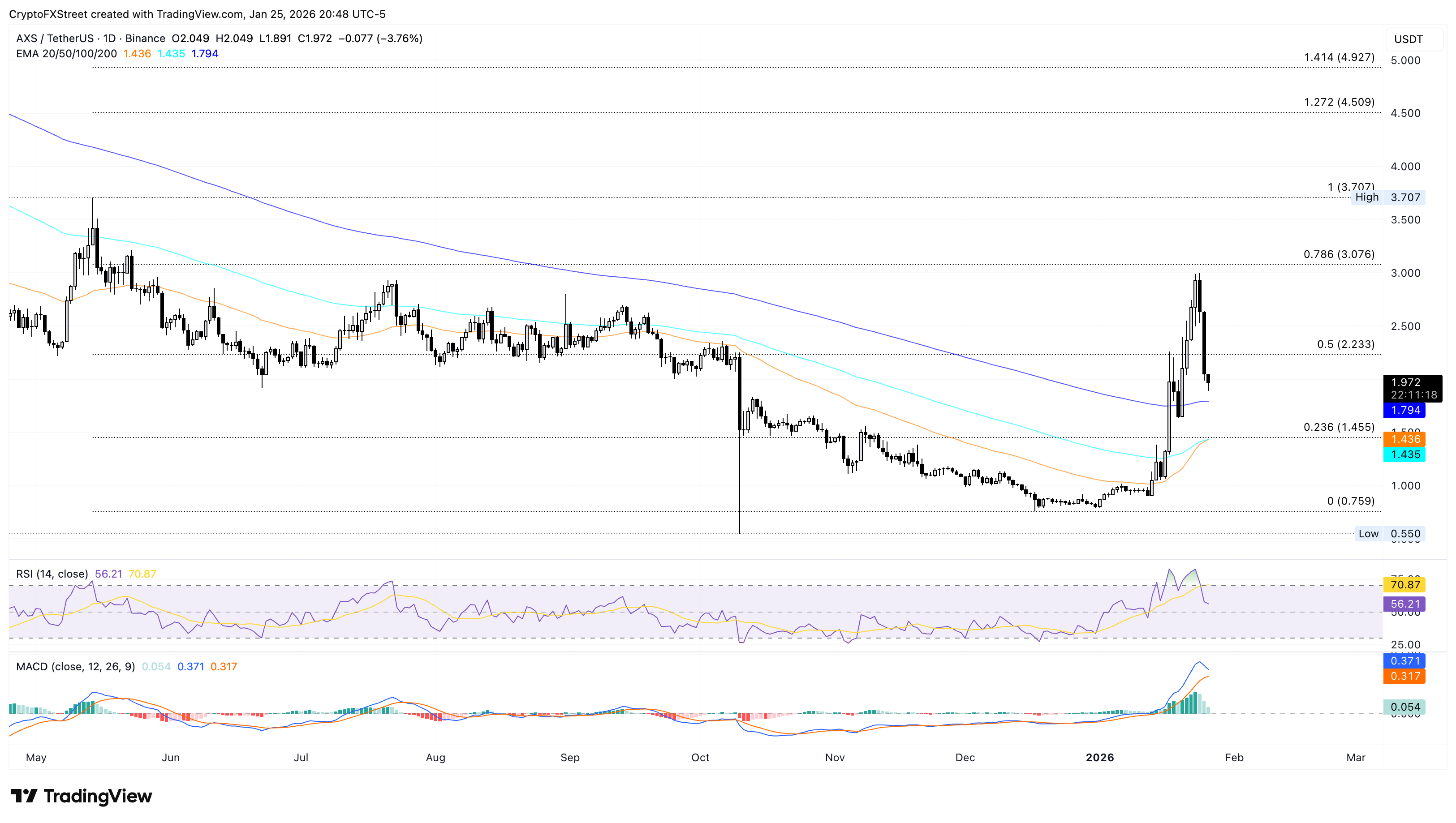The height and width of the screenshot is (823, 1456).
Task: Click the Oct label on time axis
Action: 700,758
